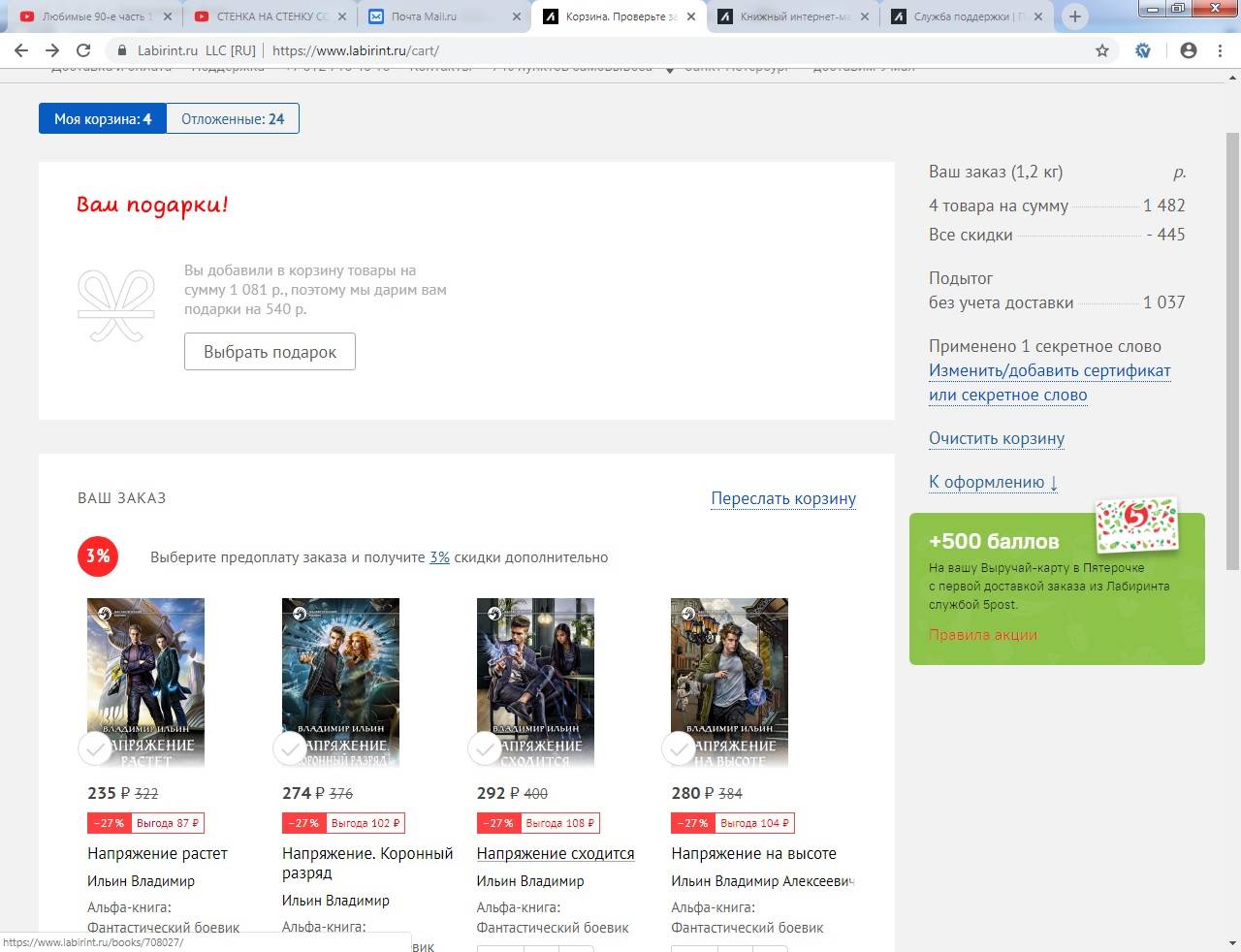Click red 3% discount badge

(x=98, y=556)
